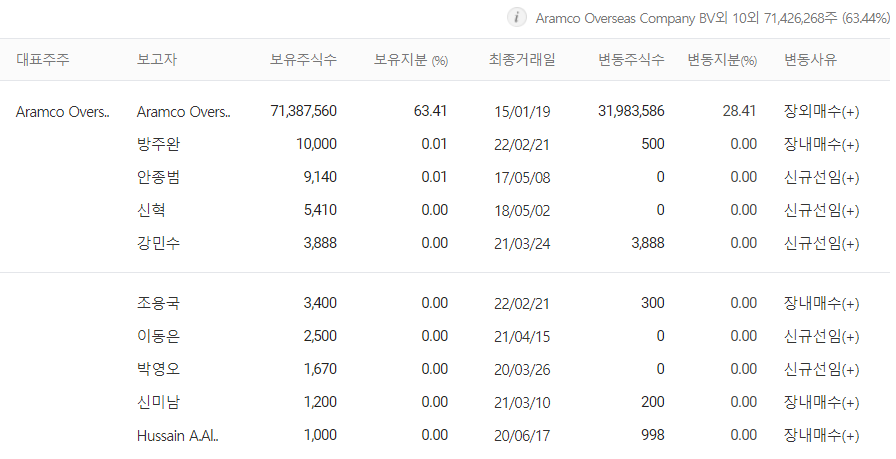The height and width of the screenshot is (459, 896).
Task: Click the 장외매수(+) change reason
Action: [x=821, y=111]
